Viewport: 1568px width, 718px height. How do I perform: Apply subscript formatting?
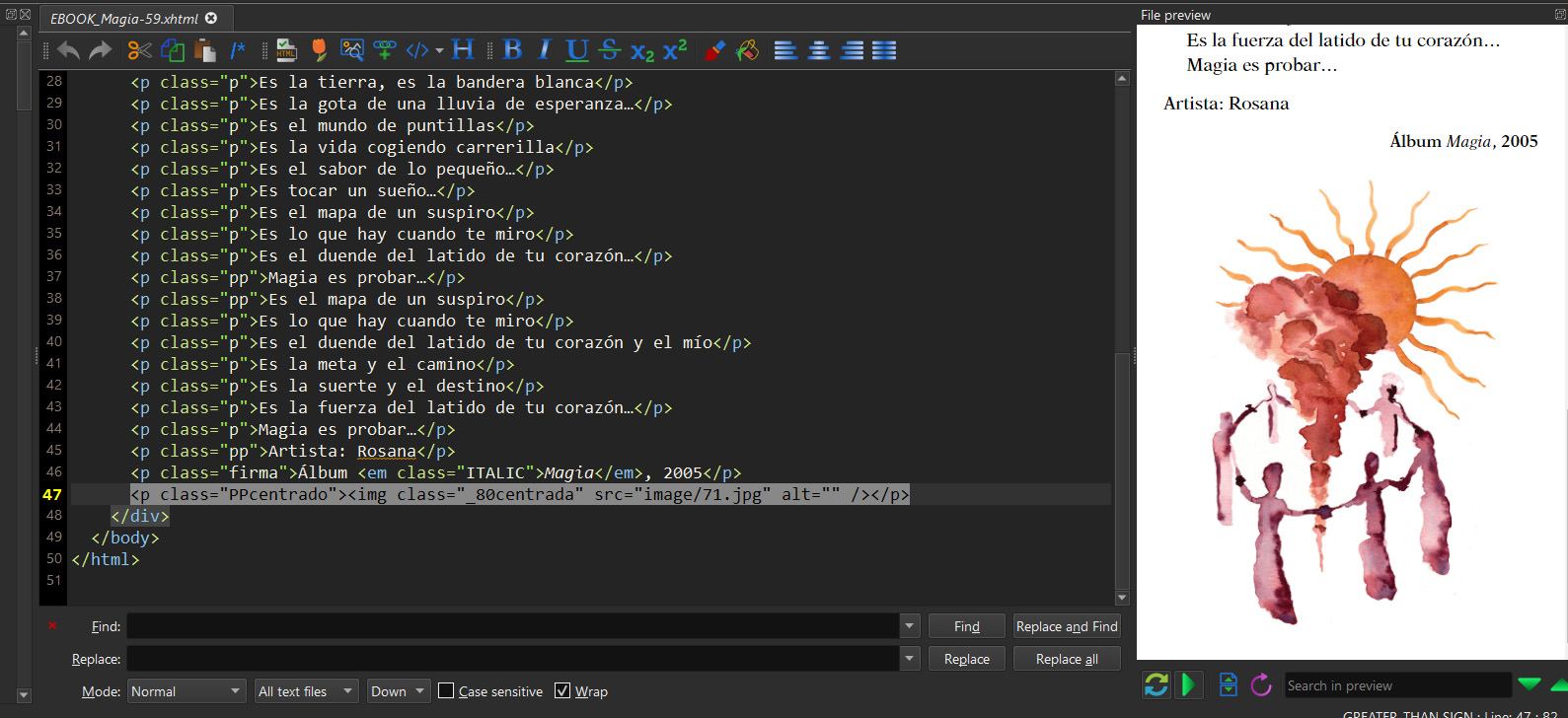tap(642, 51)
